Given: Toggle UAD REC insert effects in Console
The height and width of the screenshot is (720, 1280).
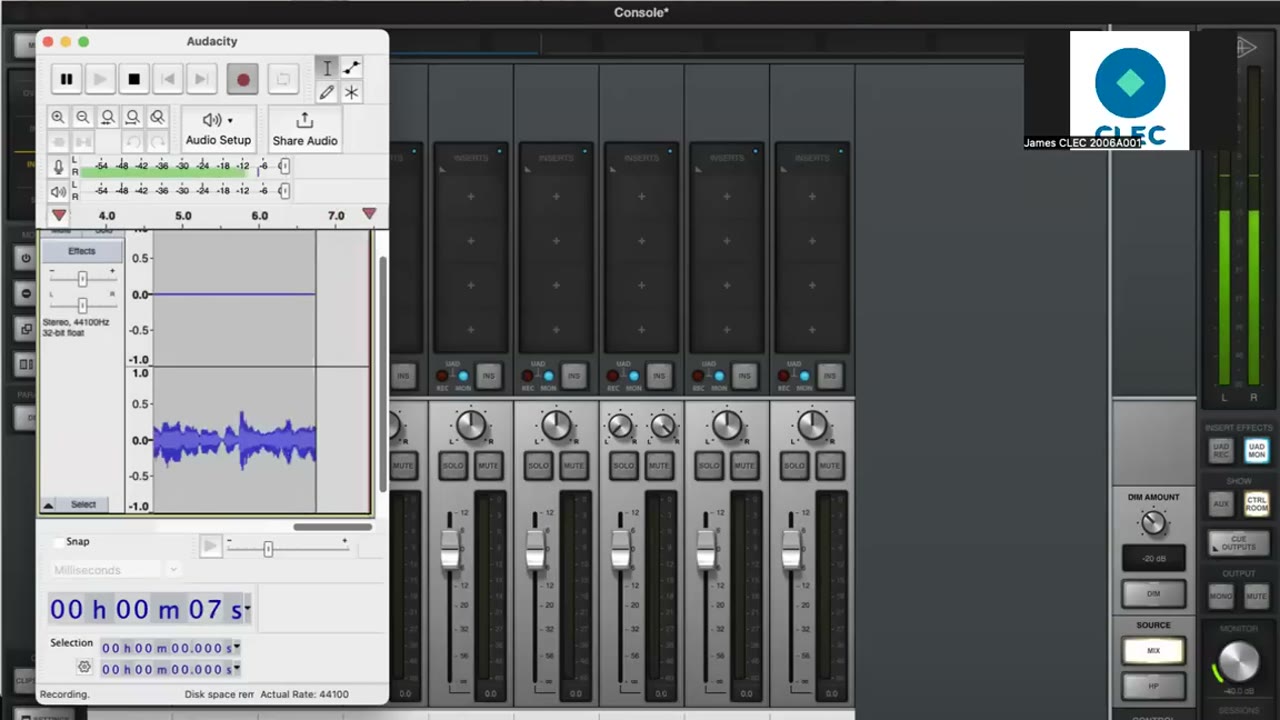Looking at the screenshot, I should (x=1220, y=451).
